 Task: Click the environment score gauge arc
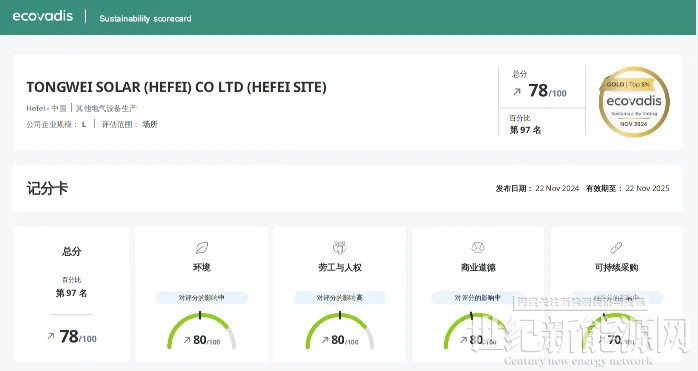tap(202, 330)
